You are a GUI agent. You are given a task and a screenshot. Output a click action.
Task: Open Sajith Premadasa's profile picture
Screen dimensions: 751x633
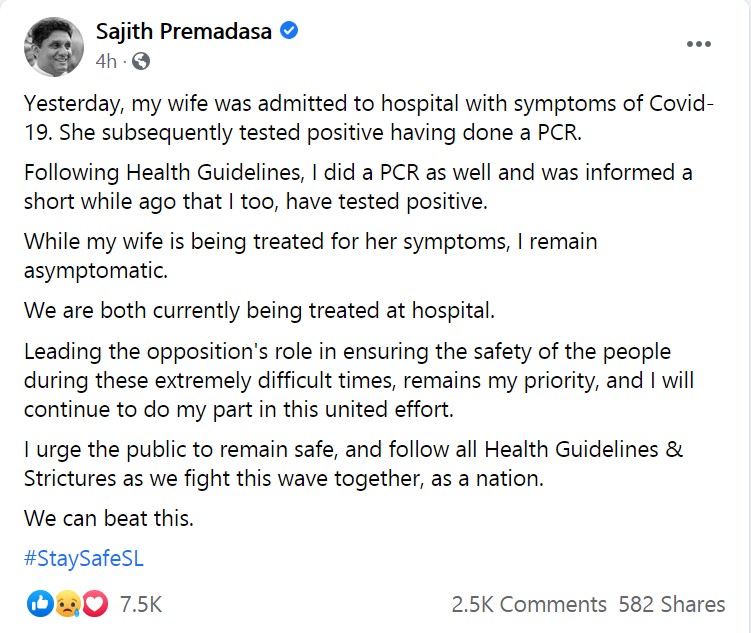54,47
